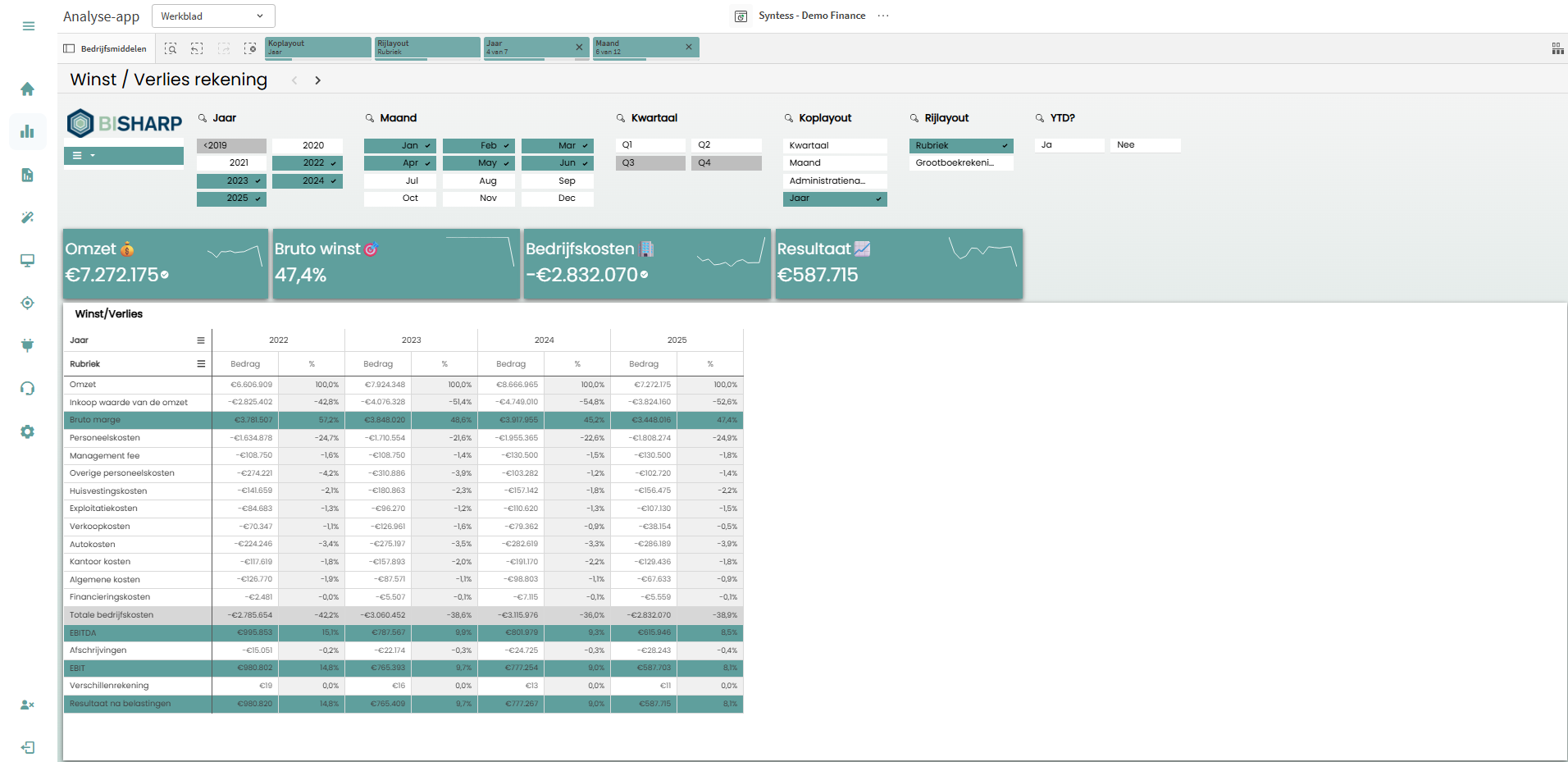The width and height of the screenshot is (1568, 762).
Task: Open the Rijlayout selection tab
Action: tap(427, 48)
